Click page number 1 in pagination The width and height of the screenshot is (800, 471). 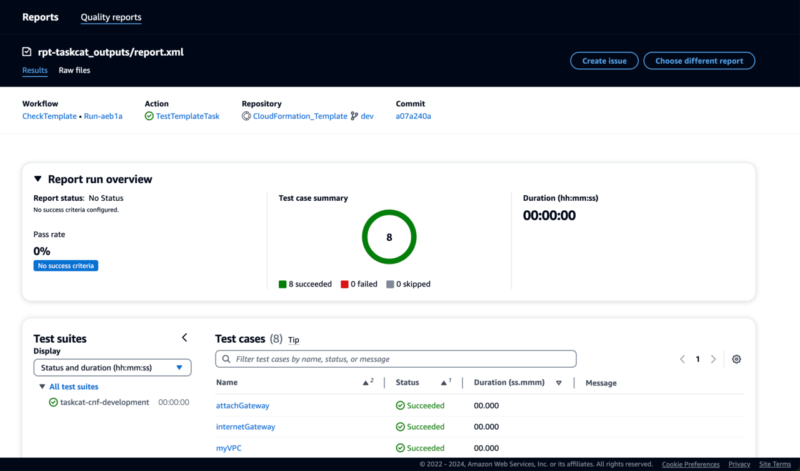click(x=697, y=359)
